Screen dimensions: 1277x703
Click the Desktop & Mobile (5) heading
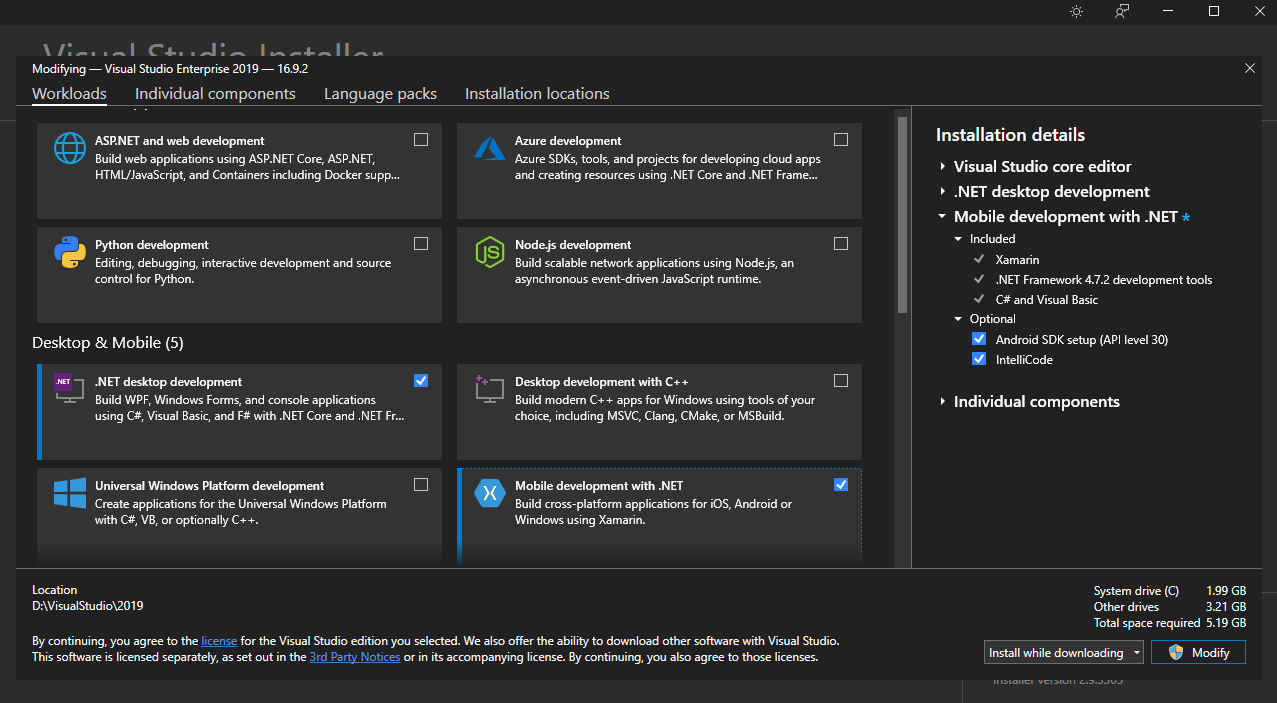pos(108,342)
